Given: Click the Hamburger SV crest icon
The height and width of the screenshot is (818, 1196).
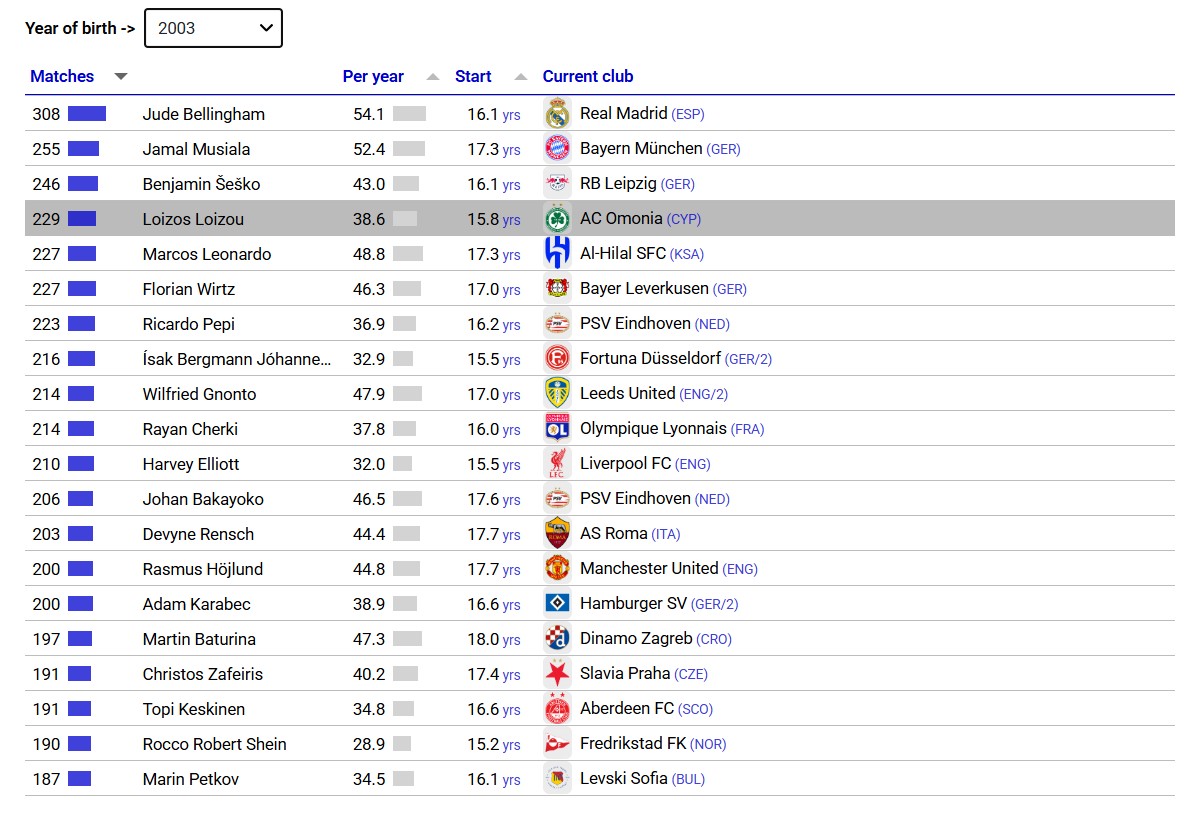Looking at the screenshot, I should 558,604.
